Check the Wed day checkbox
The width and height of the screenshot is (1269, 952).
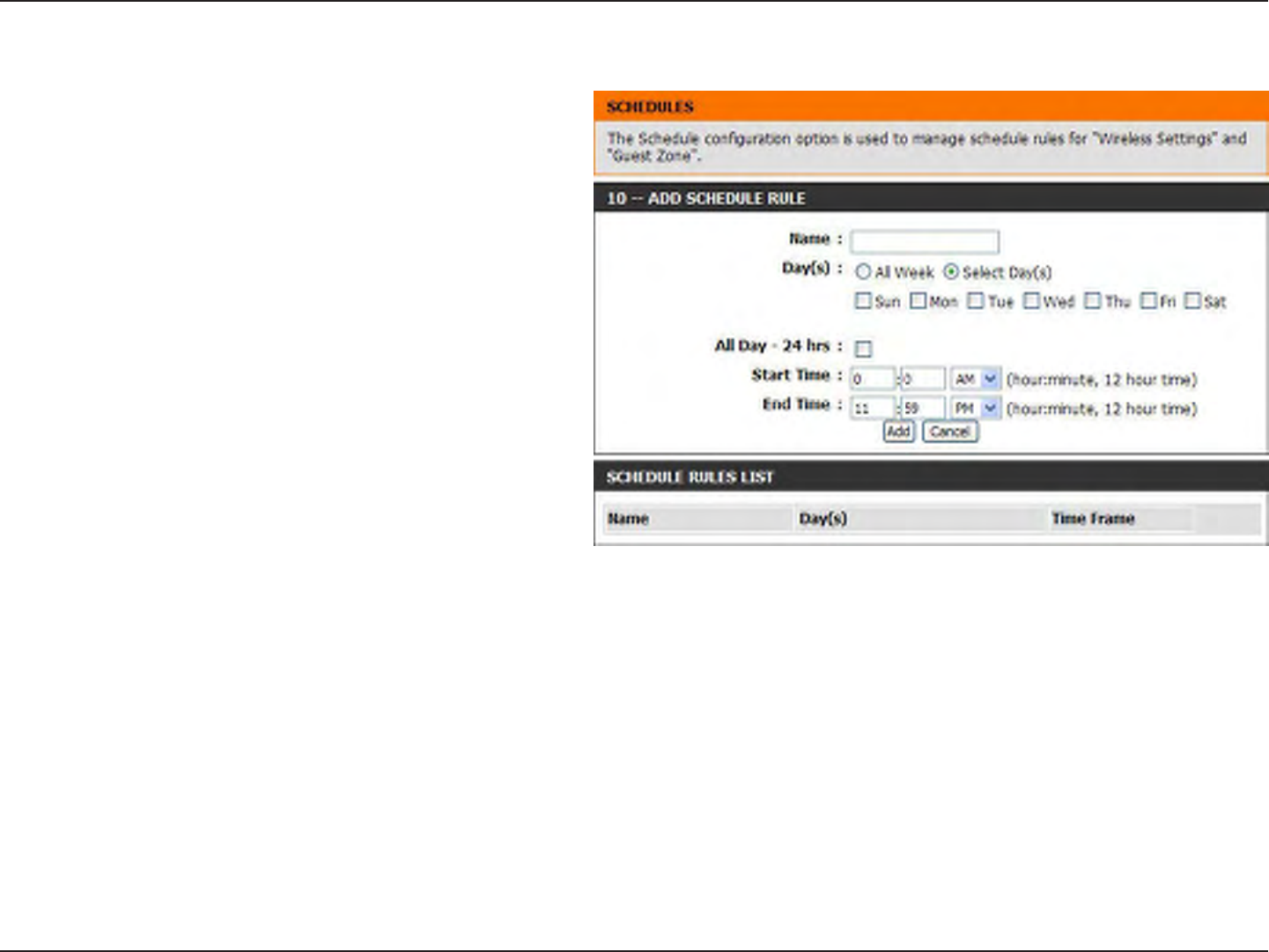point(1032,301)
